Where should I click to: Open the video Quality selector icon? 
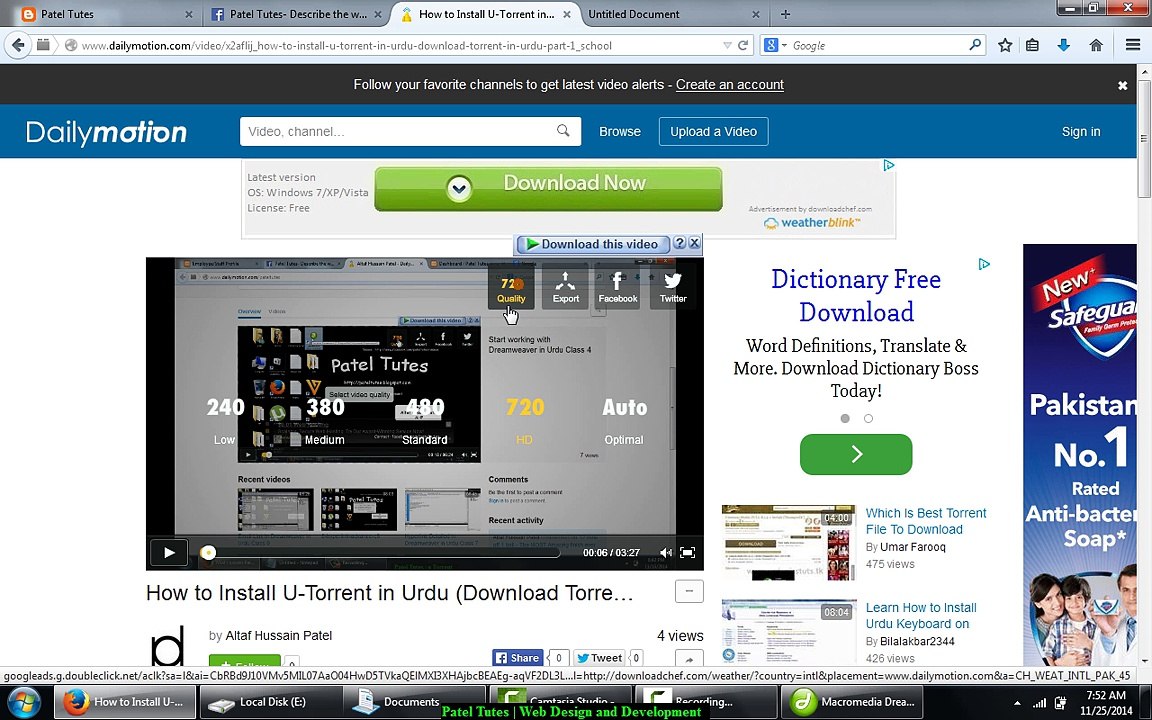[x=511, y=287]
